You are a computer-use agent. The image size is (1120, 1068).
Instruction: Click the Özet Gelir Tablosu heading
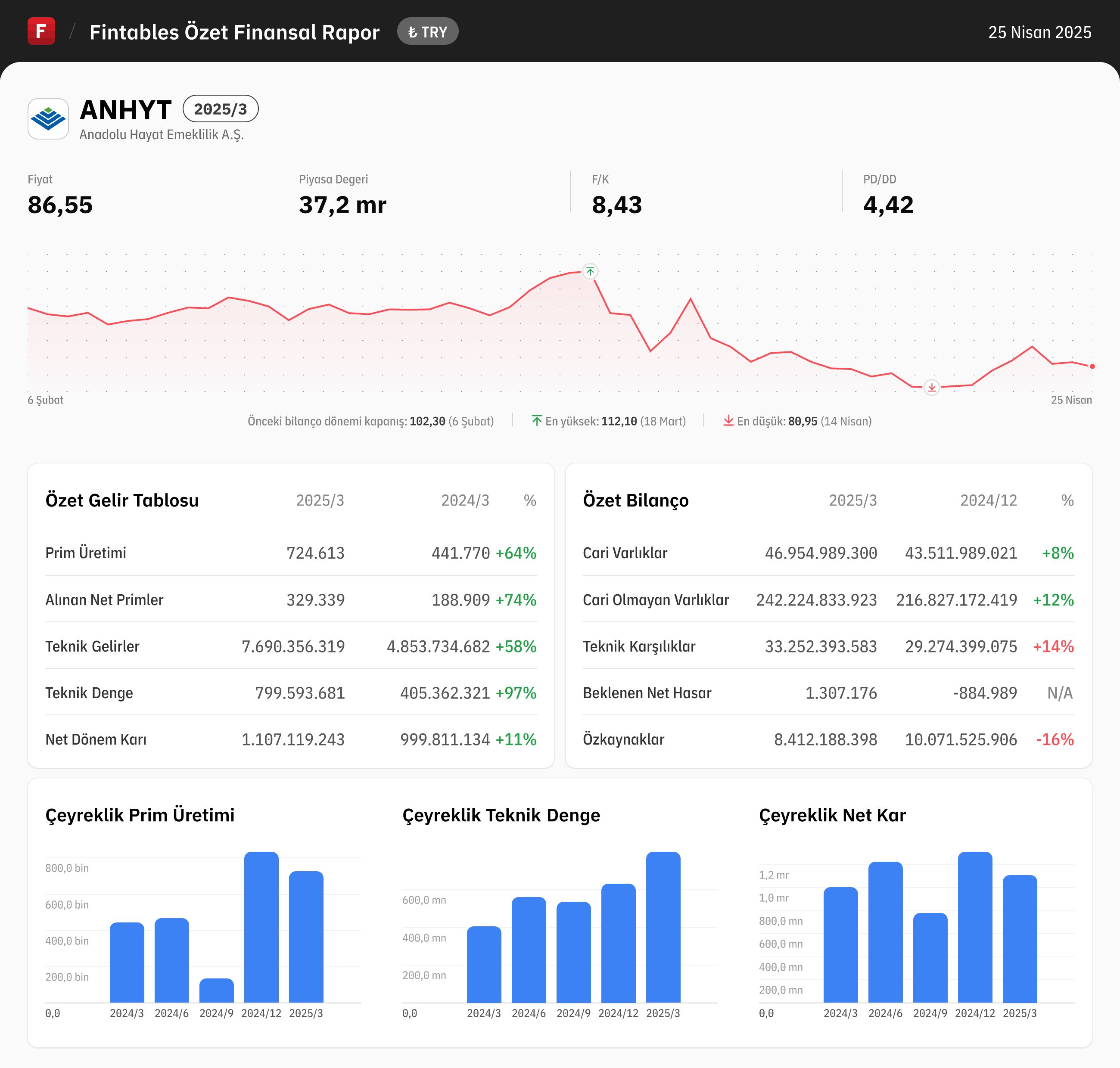tap(122, 500)
